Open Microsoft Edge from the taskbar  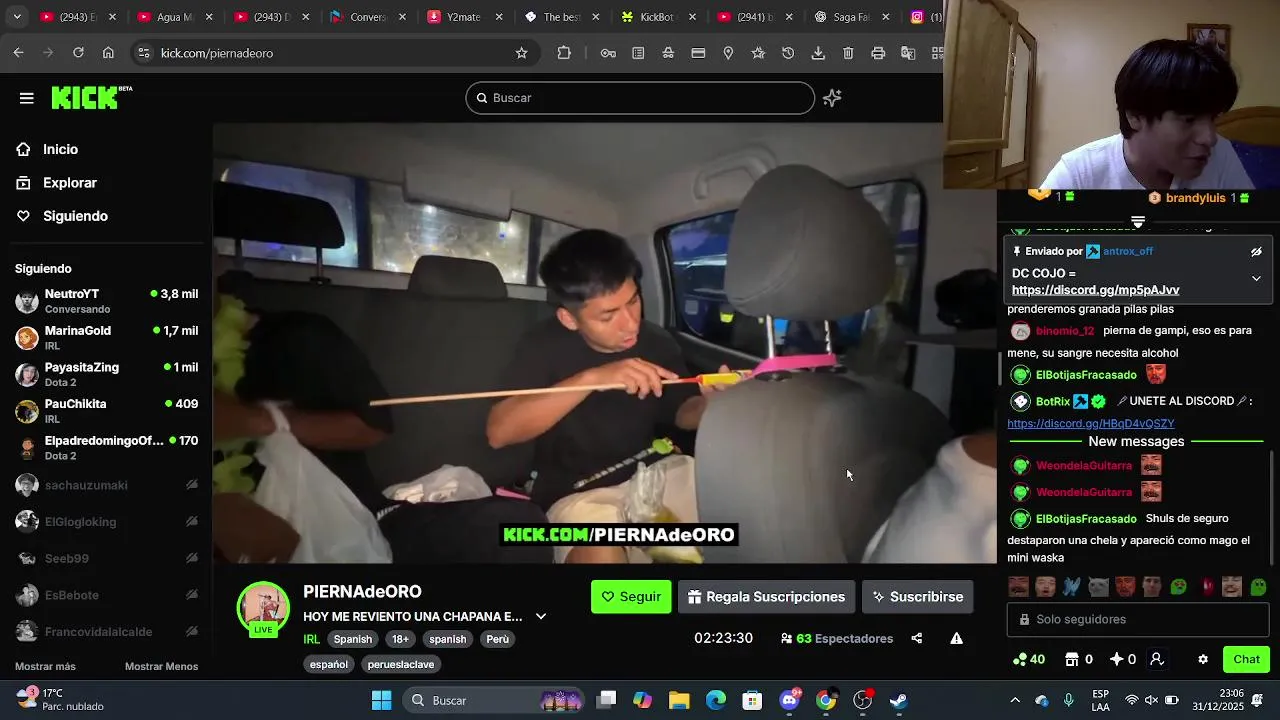coord(716,700)
